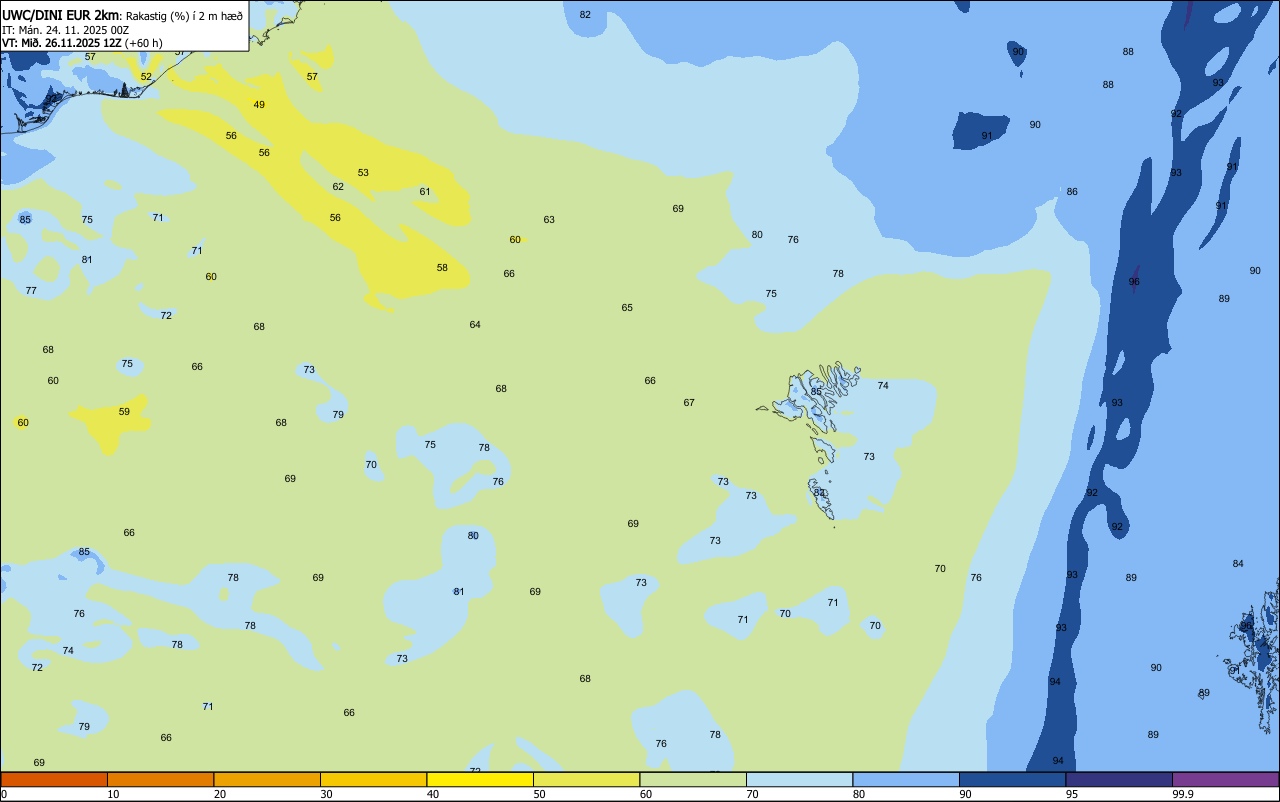Viewport: 1280px width, 802px height.
Task: Click the humidity value 62 on the map
Action: coord(338,187)
